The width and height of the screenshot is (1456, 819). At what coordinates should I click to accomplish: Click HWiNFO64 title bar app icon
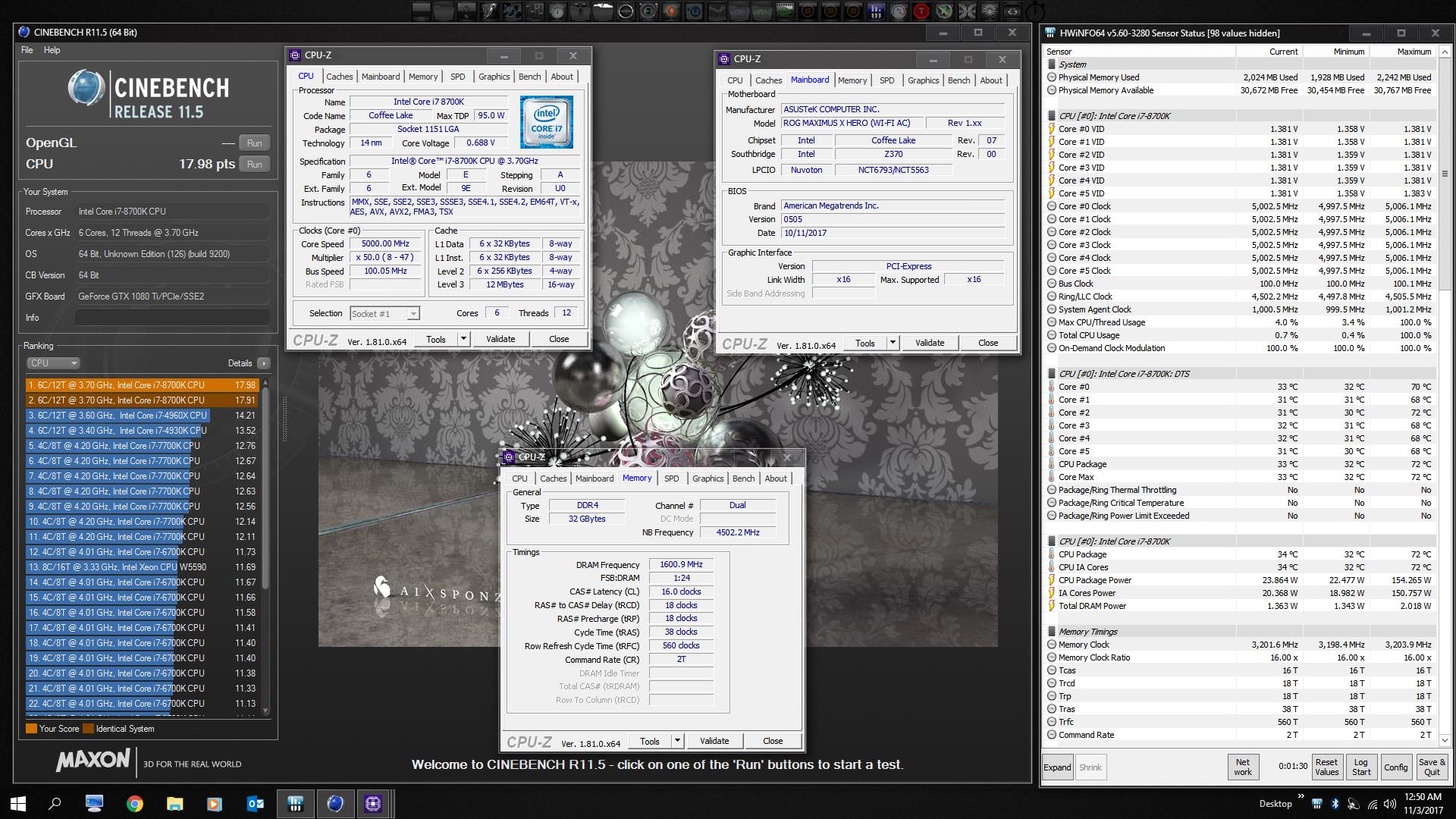[1050, 33]
